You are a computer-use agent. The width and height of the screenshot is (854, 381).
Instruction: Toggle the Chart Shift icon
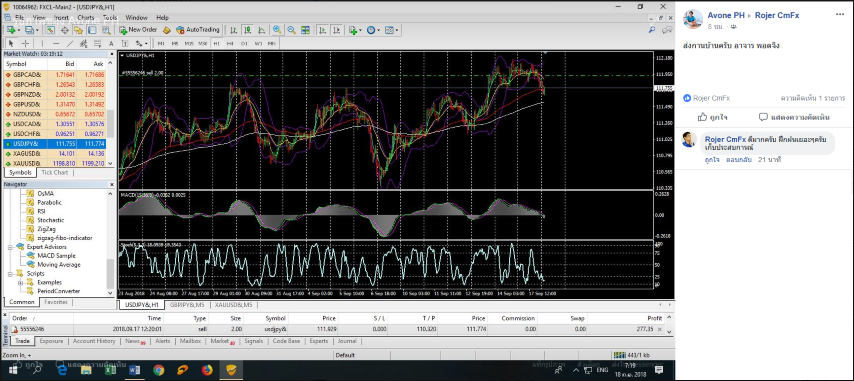click(x=337, y=30)
